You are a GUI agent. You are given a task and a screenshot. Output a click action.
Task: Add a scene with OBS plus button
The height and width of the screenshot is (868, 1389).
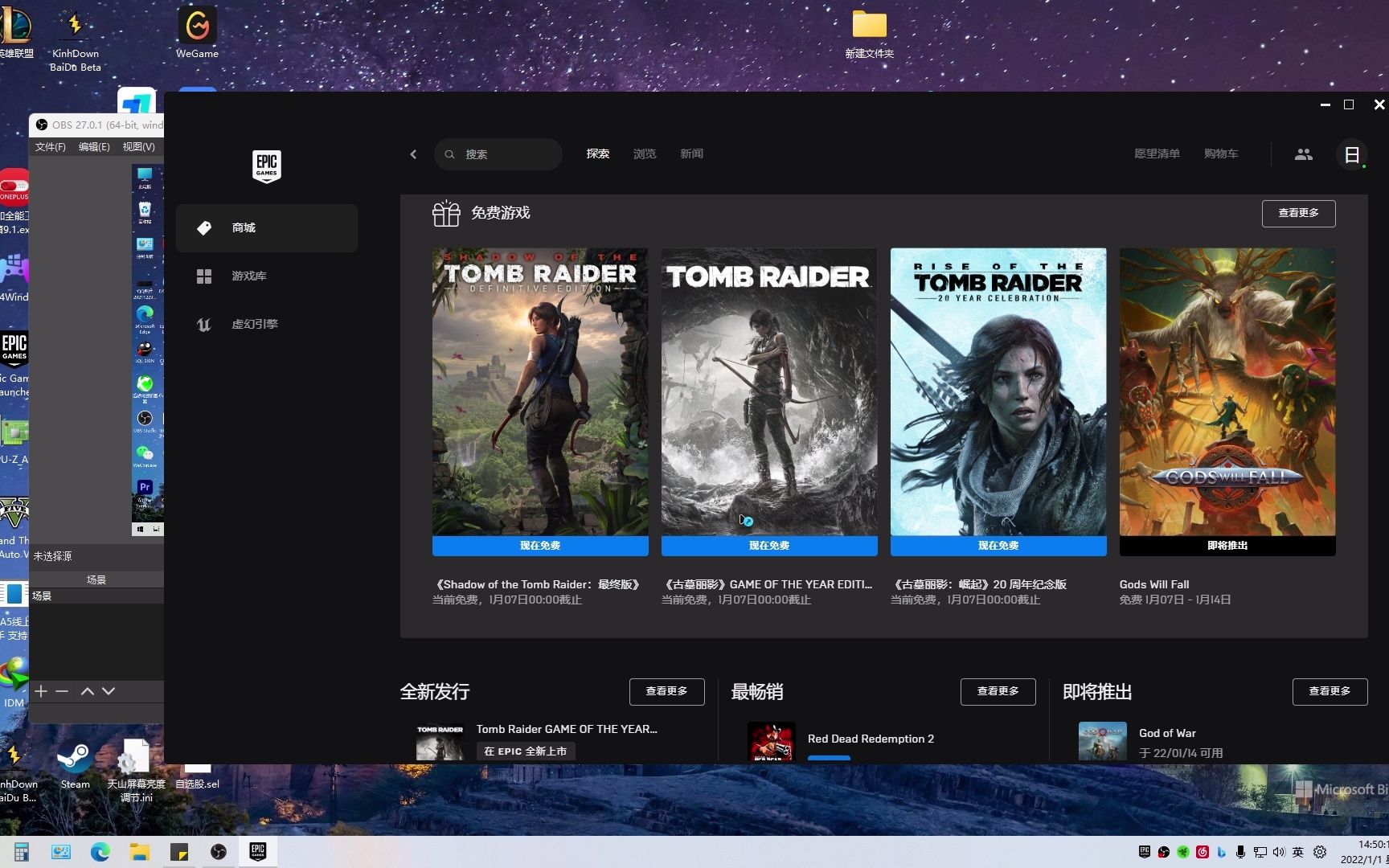tap(41, 691)
